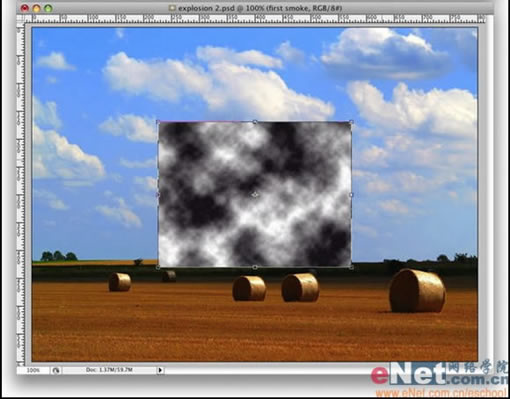This screenshot has width=510, height=399.
Task: Minimize the document with yellow button
Action: (36, 8)
